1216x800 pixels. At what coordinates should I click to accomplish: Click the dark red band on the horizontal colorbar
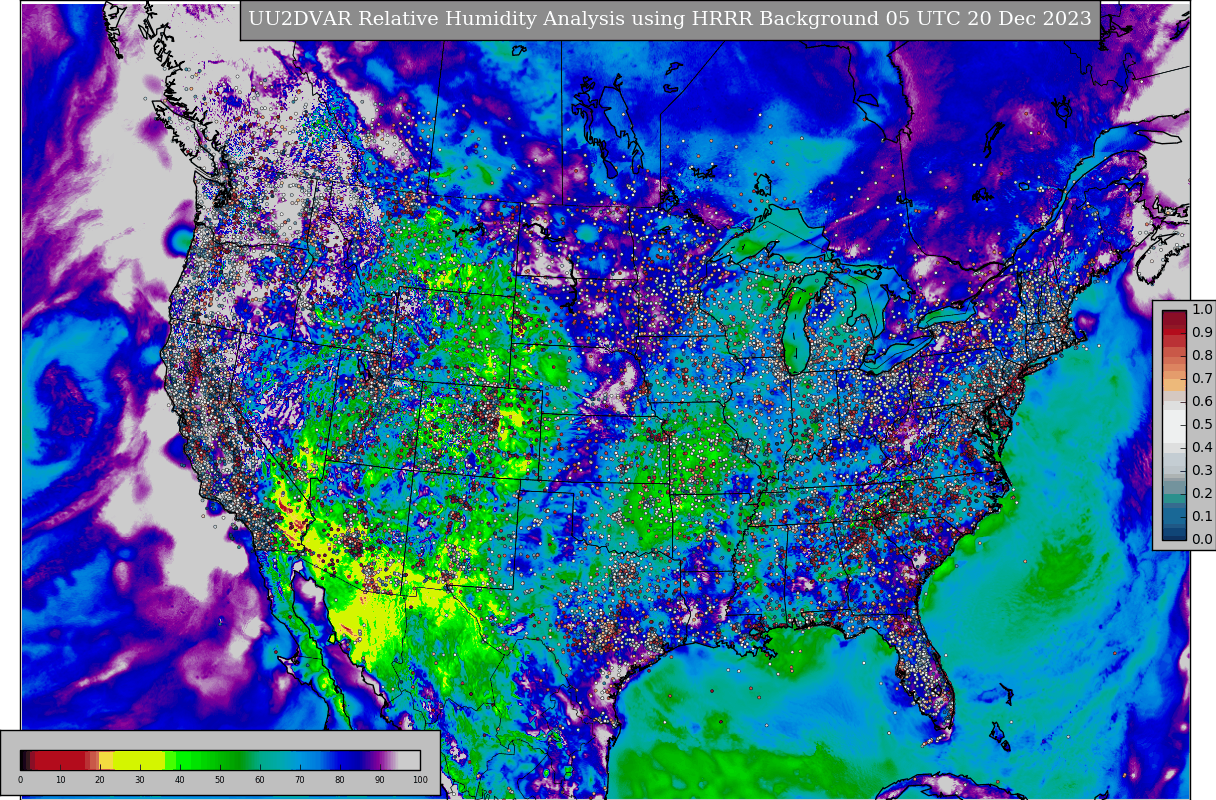click(x=60, y=760)
